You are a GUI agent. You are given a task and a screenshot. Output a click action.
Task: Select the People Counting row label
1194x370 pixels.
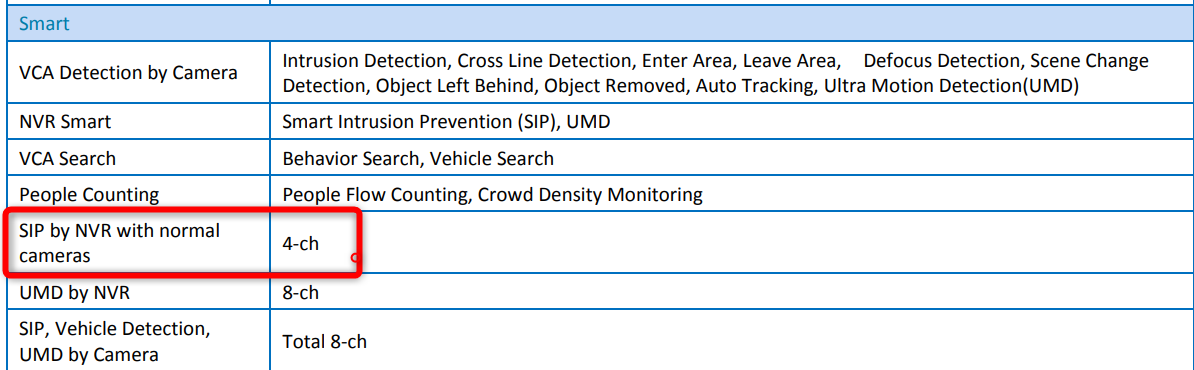[x=89, y=195]
